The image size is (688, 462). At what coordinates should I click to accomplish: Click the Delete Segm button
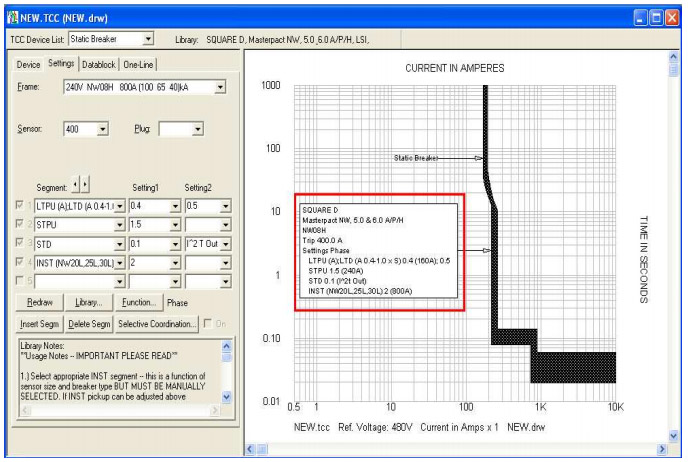(89, 324)
